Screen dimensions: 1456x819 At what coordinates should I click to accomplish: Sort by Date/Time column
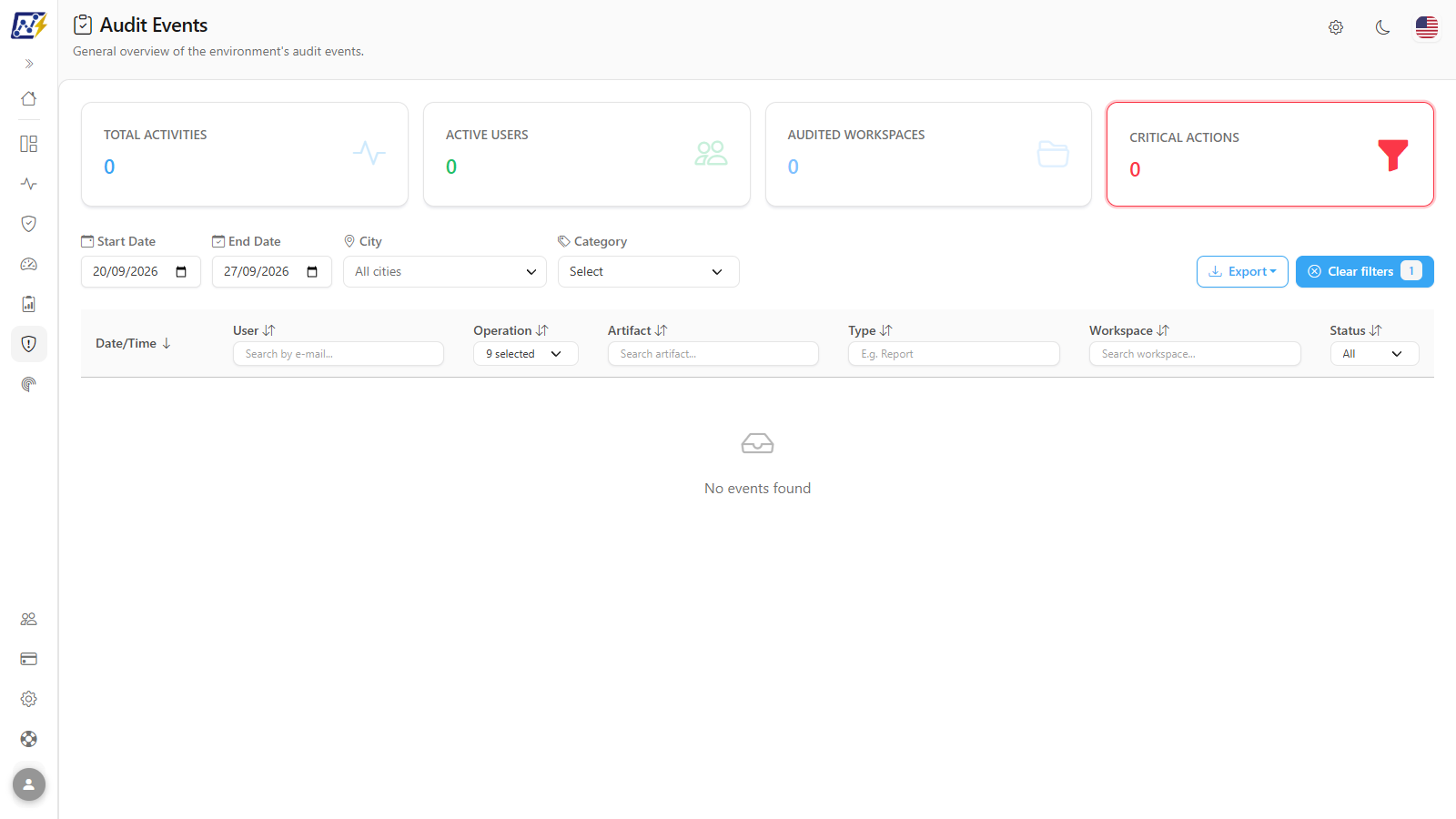pos(133,343)
